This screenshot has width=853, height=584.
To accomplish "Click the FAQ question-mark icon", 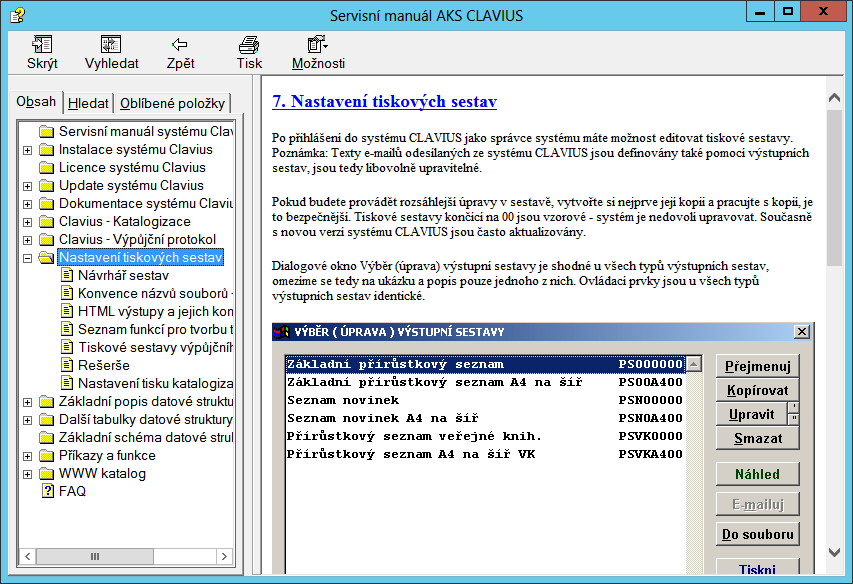I will click(48, 491).
